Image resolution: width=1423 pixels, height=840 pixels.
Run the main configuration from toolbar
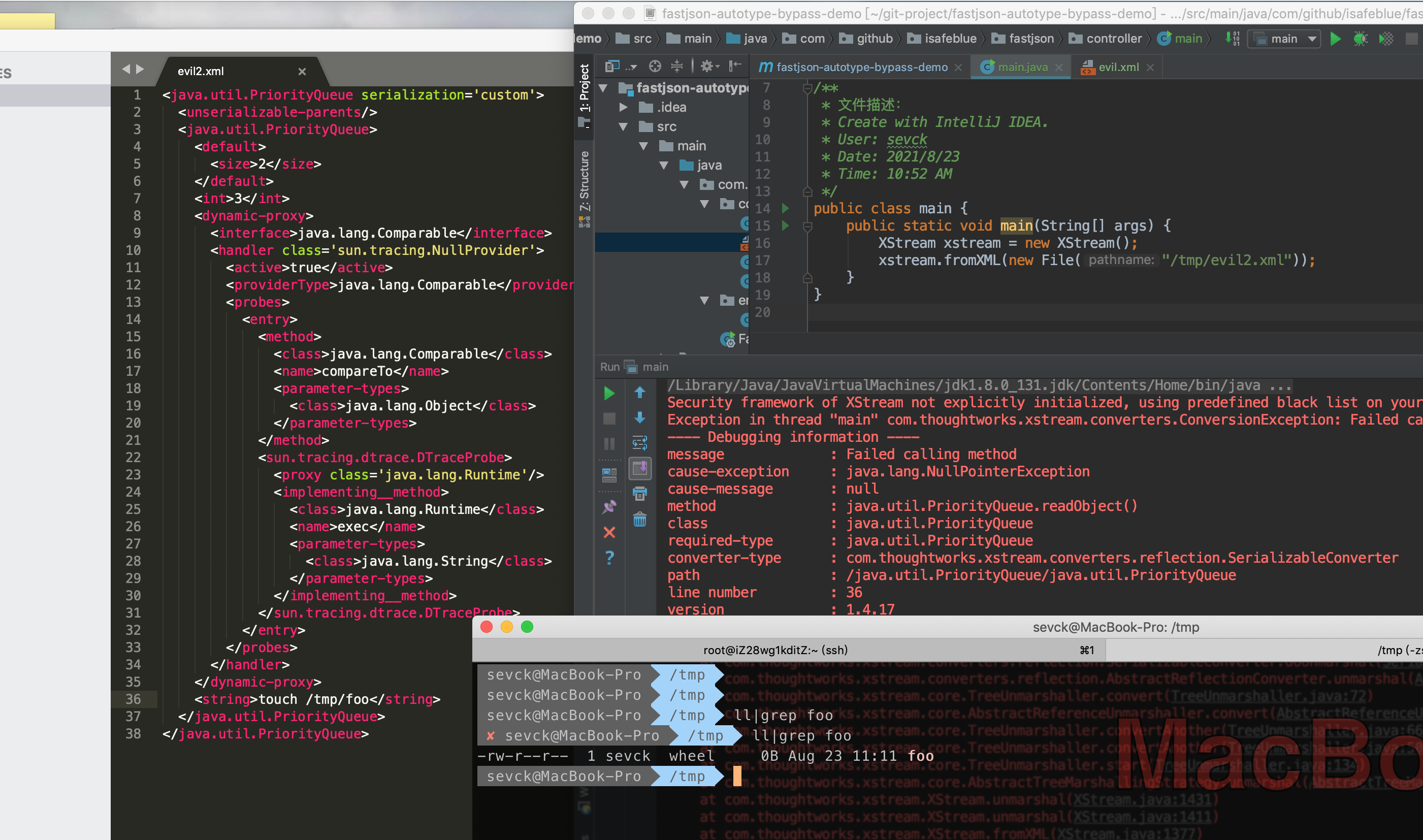[1335, 39]
